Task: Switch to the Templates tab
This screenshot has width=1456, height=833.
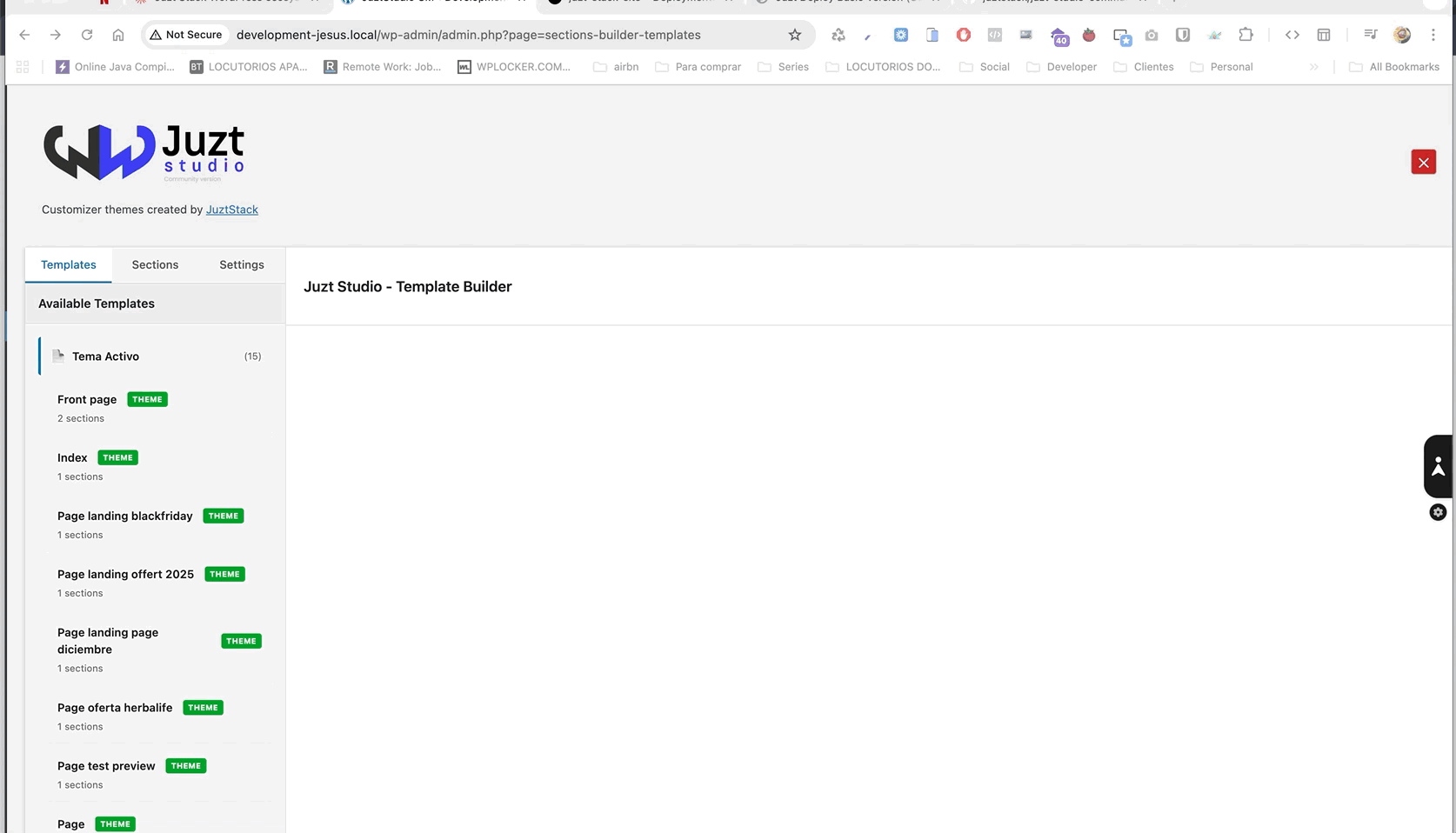Action: (x=69, y=265)
